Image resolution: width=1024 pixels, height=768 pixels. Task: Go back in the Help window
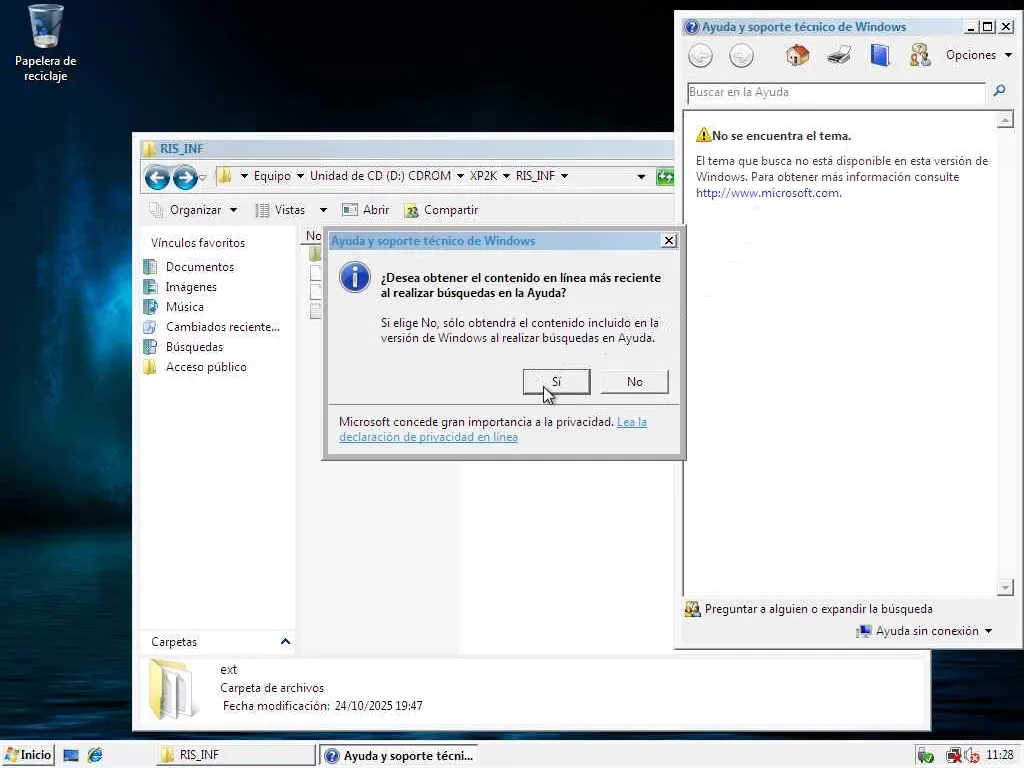701,56
